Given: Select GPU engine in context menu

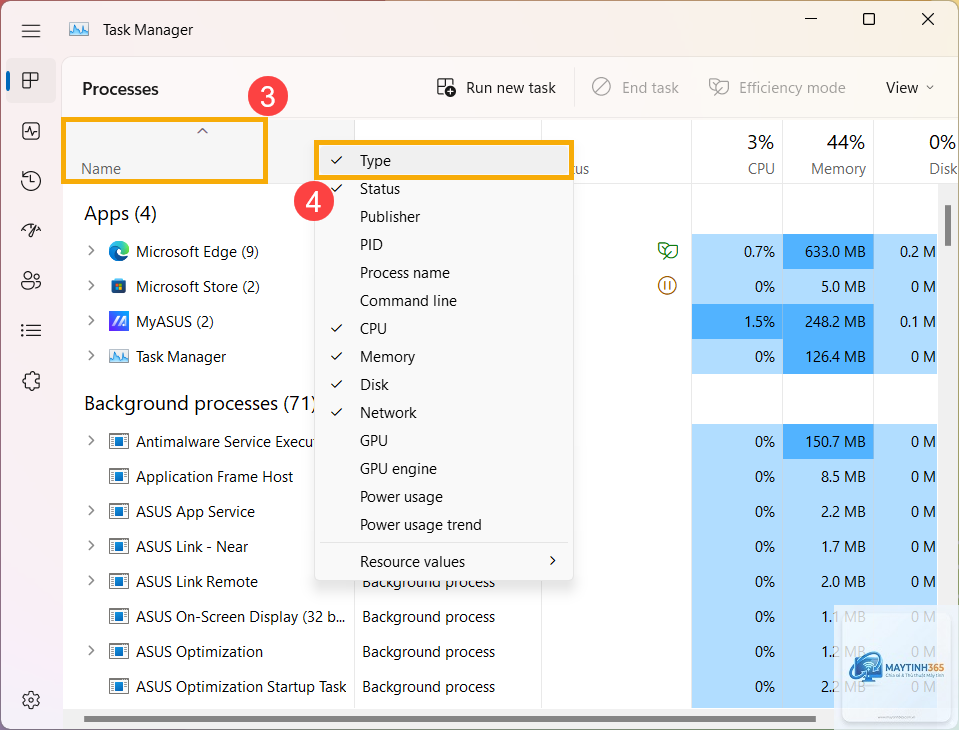Looking at the screenshot, I should [x=444, y=469].
